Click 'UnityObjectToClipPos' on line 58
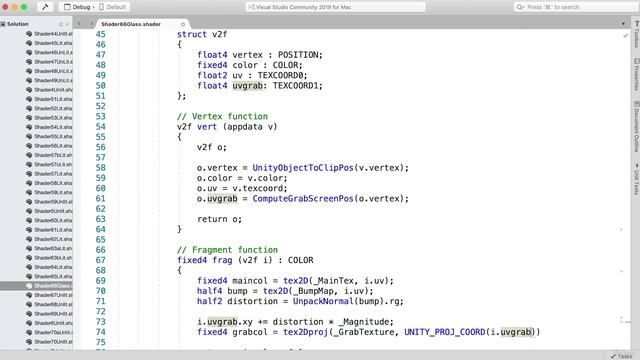 coord(303,168)
